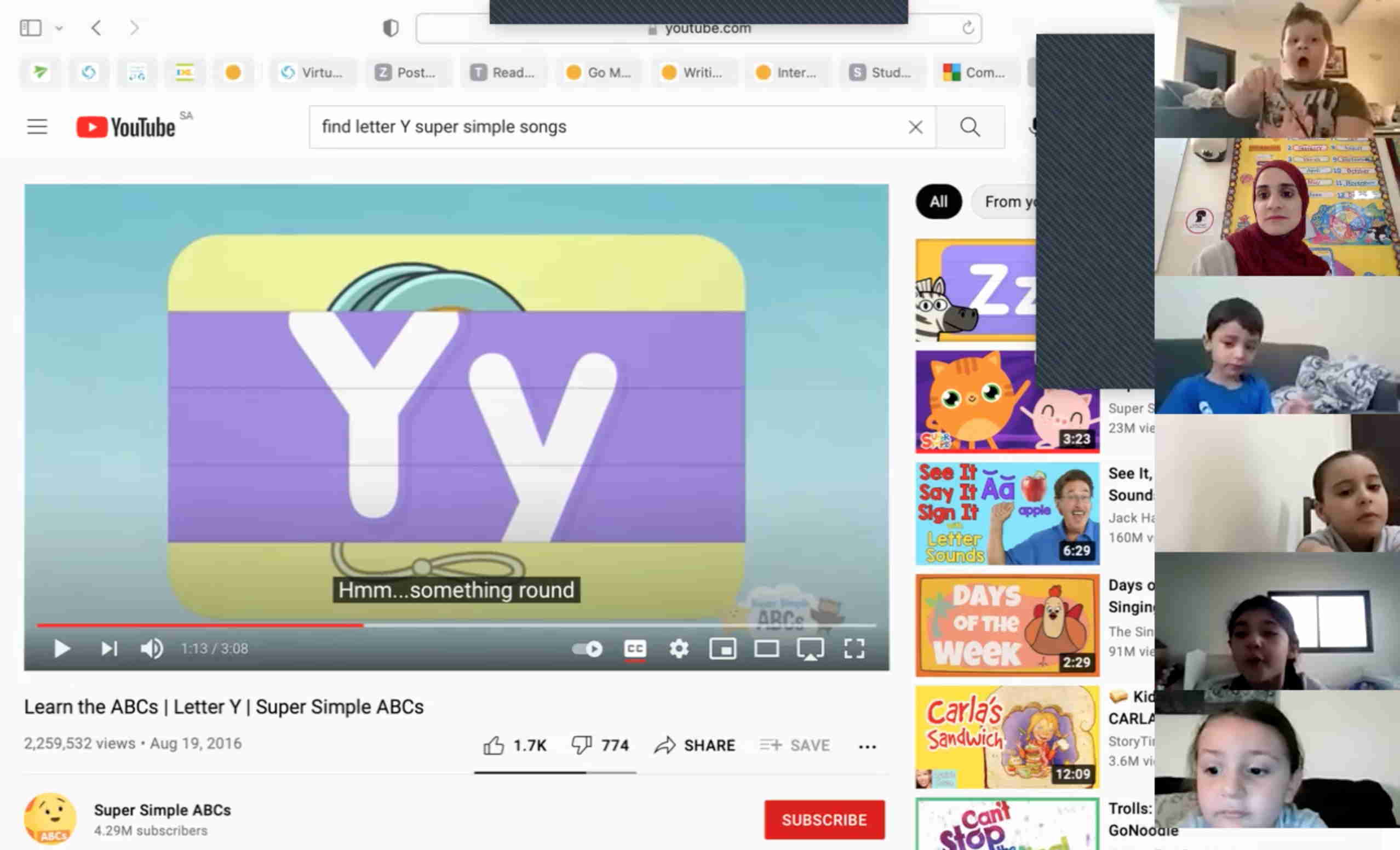The width and height of the screenshot is (1400, 850).
Task: Go to YouTube home logo
Action: point(125,127)
